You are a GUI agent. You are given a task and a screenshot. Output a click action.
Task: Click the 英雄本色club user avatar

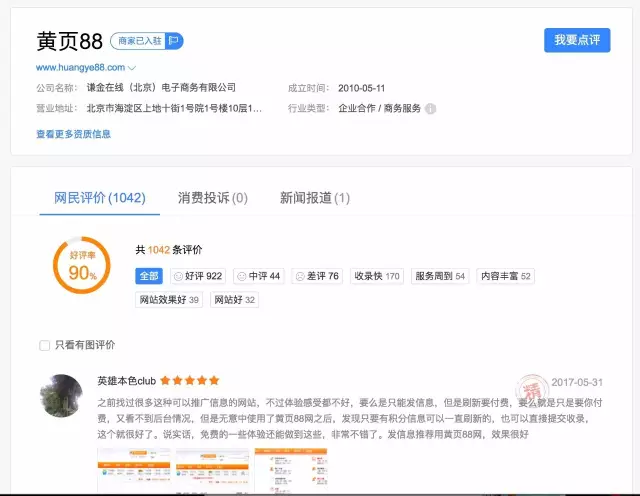point(61,396)
